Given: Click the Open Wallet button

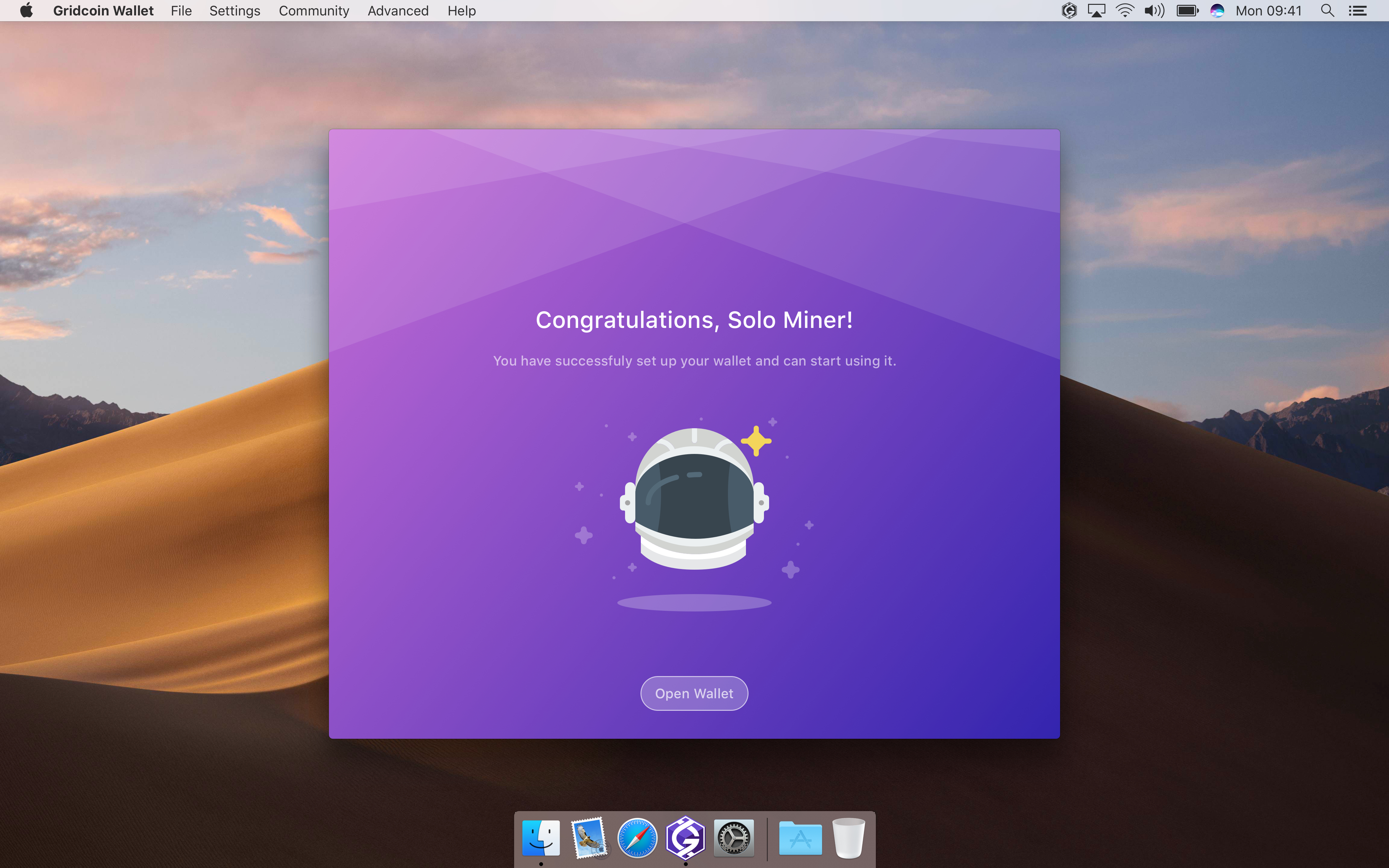Looking at the screenshot, I should click(x=694, y=693).
